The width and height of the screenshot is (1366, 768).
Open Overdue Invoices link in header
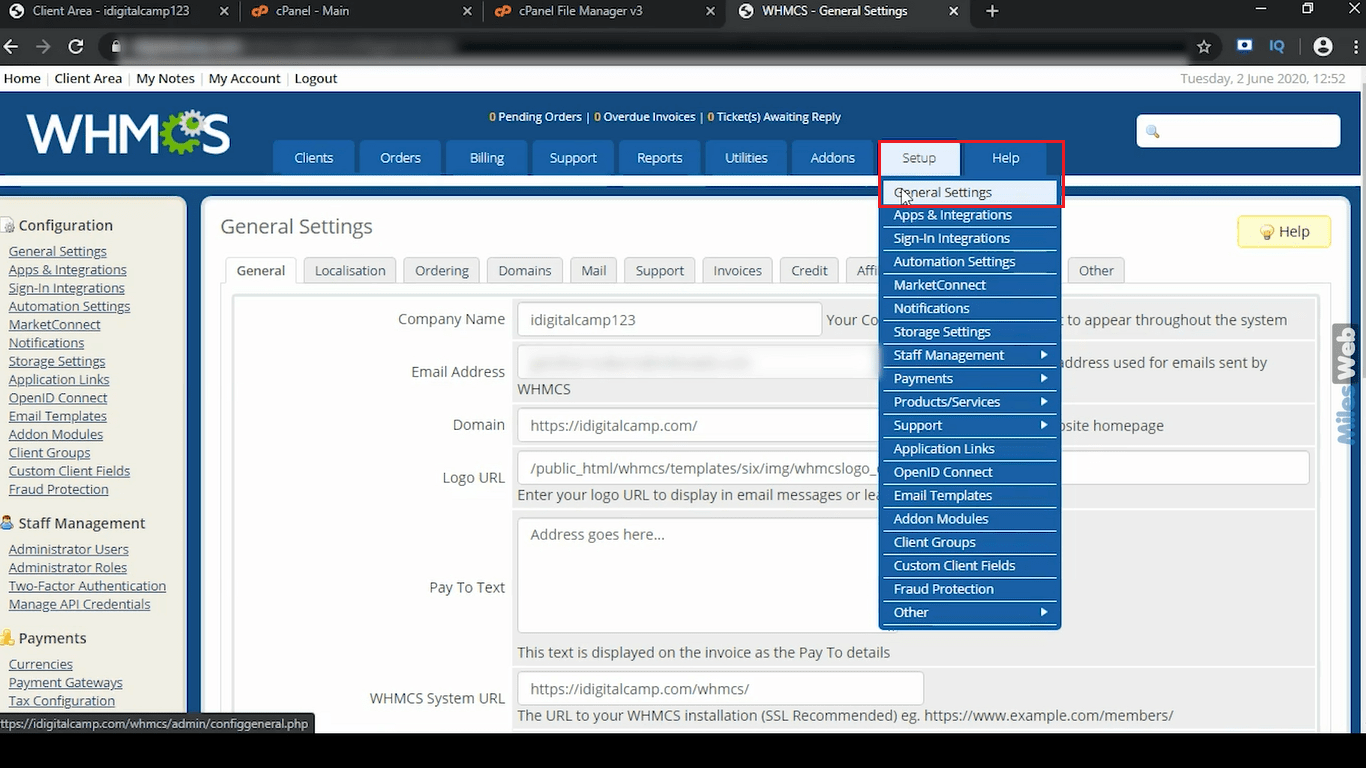click(645, 117)
